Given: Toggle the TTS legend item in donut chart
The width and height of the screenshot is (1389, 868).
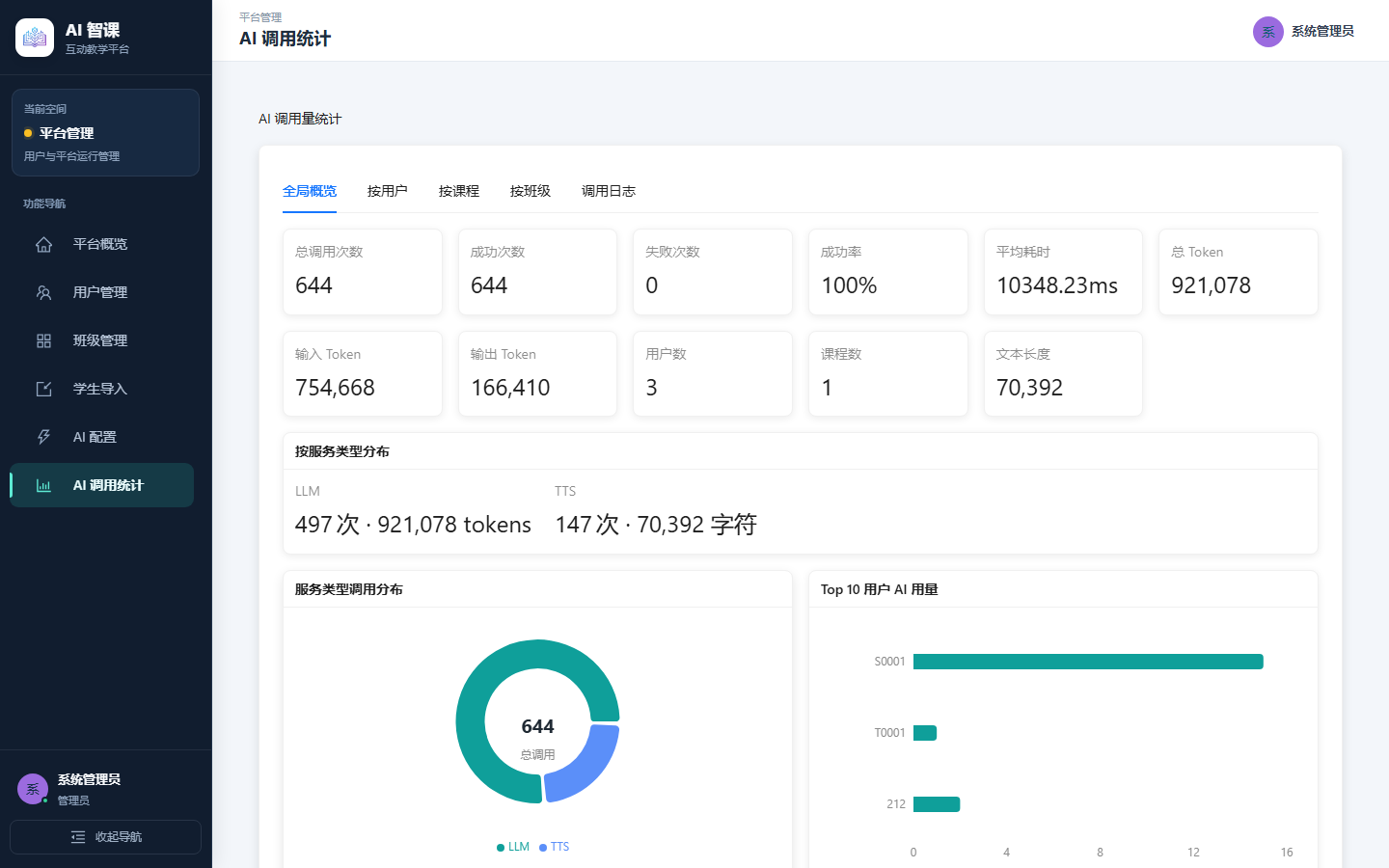Looking at the screenshot, I should click(x=555, y=847).
